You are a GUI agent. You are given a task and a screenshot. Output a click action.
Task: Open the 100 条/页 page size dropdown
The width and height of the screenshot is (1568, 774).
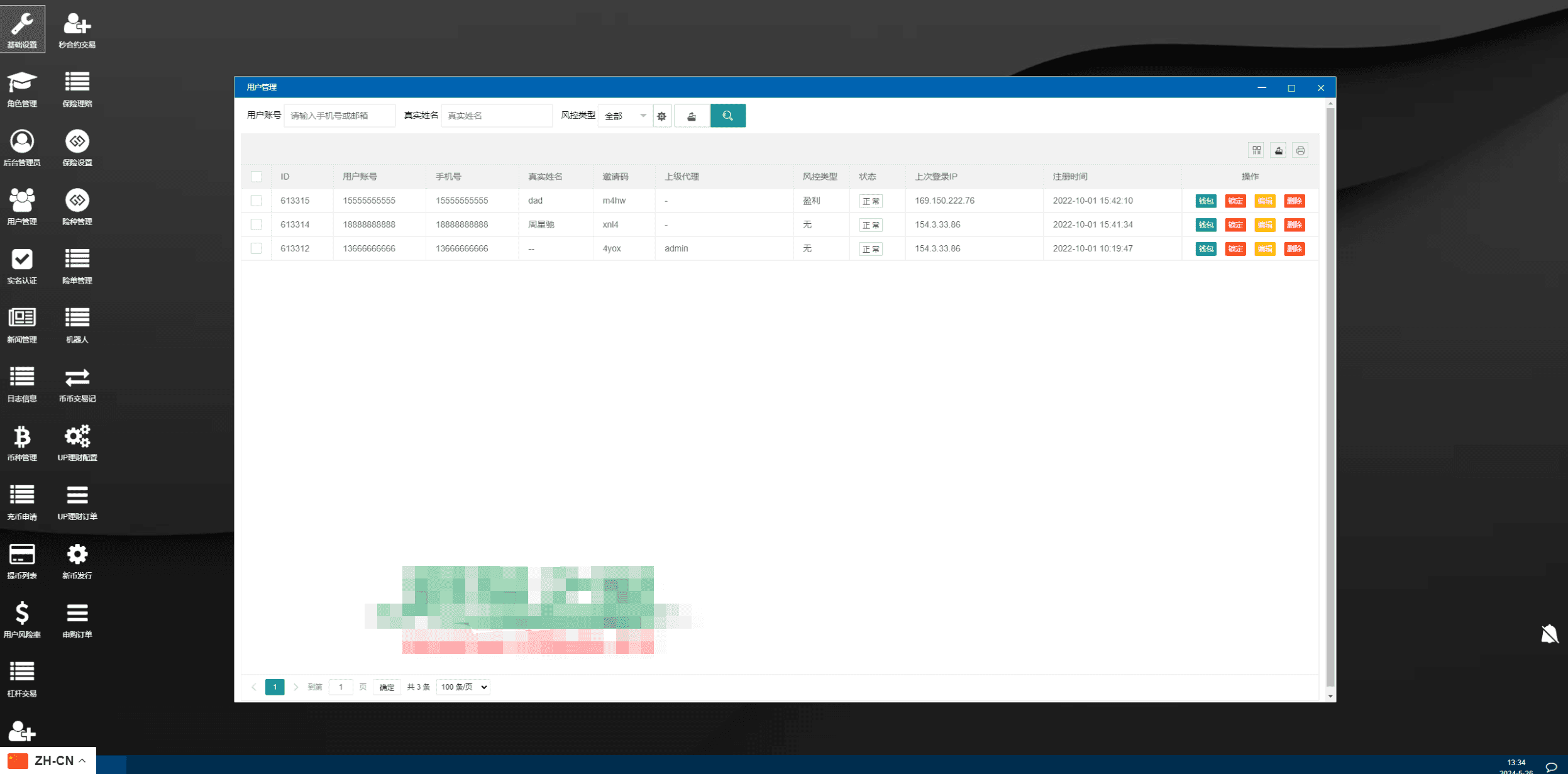pos(463,687)
